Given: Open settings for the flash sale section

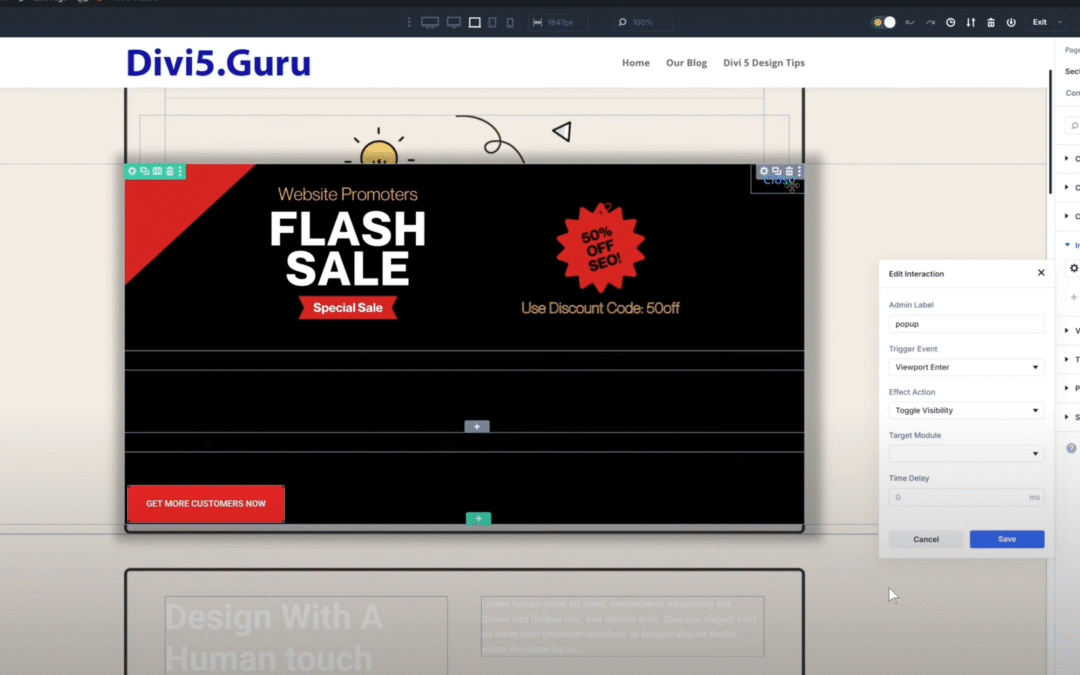Looking at the screenshot, I should tap(132, 171).
